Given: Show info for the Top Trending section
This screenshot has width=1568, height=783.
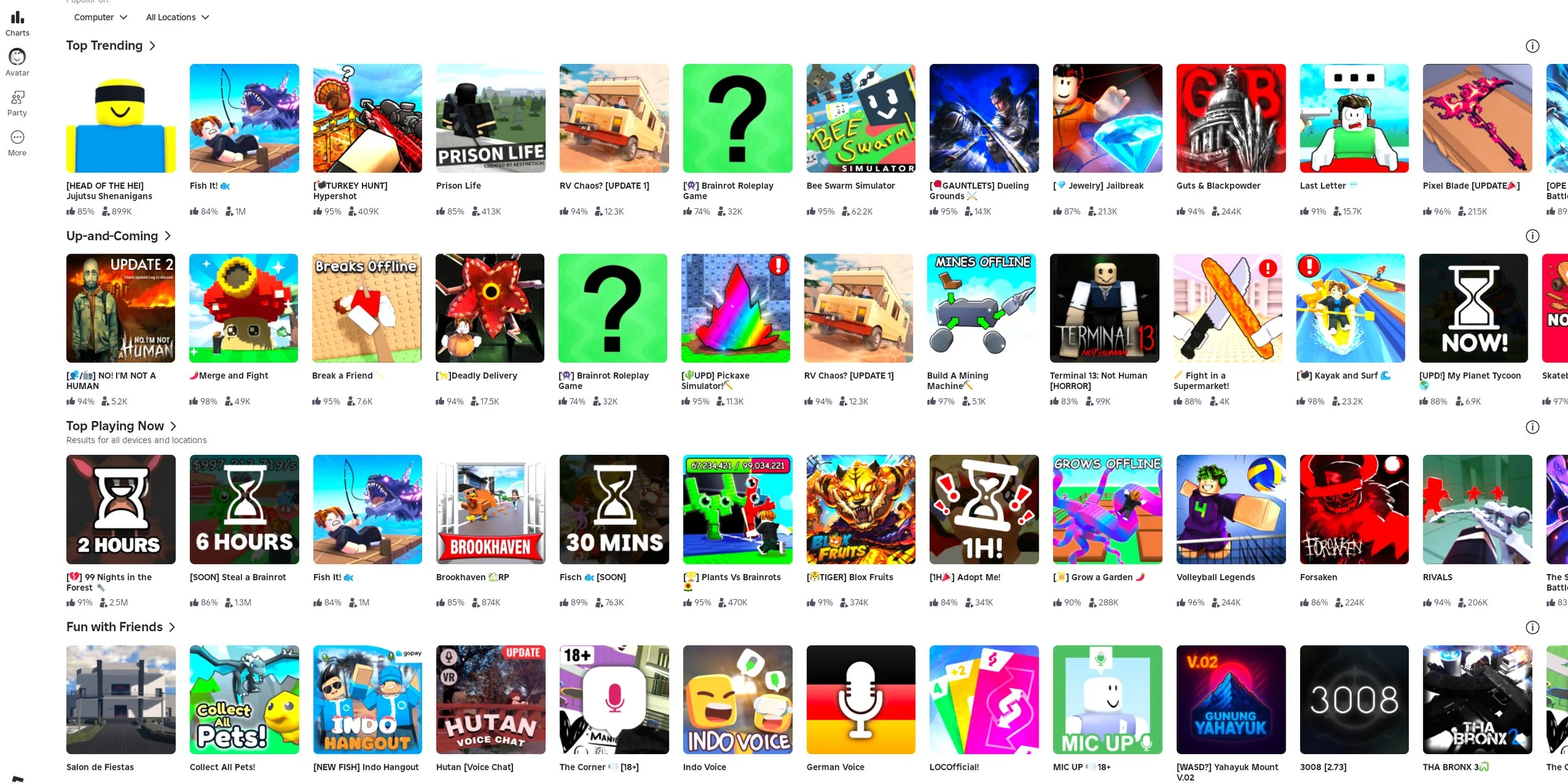Looking at the screenshot, I should pos(1532,46).
